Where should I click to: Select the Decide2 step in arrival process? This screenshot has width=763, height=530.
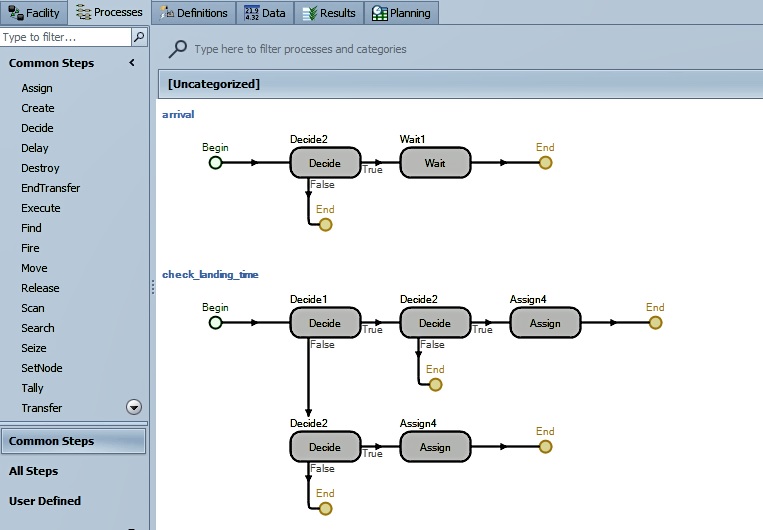tap(324, 163)
